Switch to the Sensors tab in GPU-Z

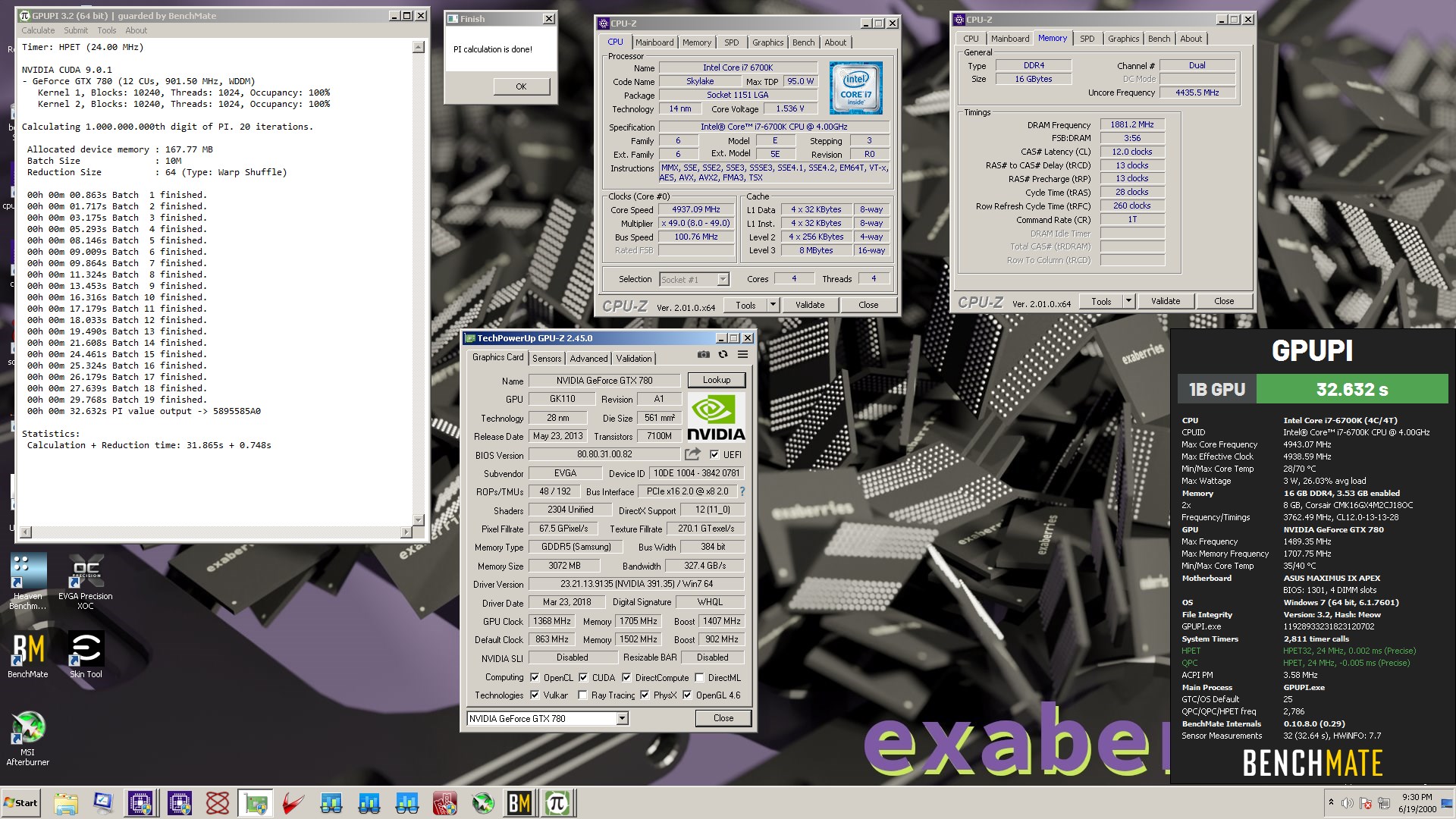point(547,359)
